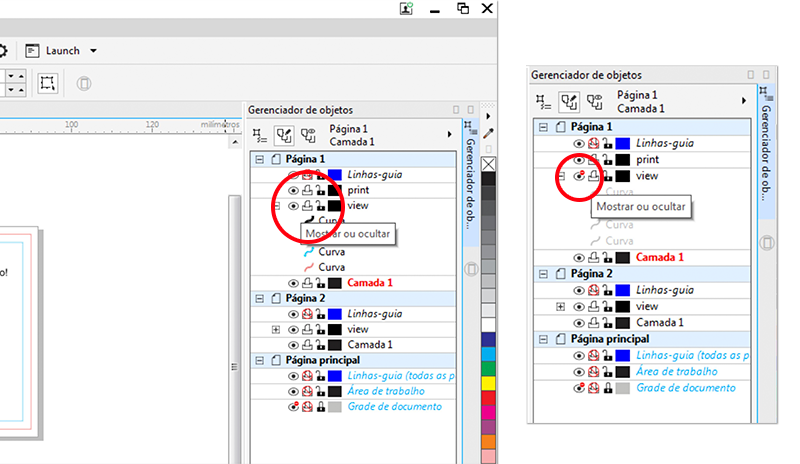Click the bounding-box frame icon in the toolbar
800x464 pixels.
tap(47, 83)
